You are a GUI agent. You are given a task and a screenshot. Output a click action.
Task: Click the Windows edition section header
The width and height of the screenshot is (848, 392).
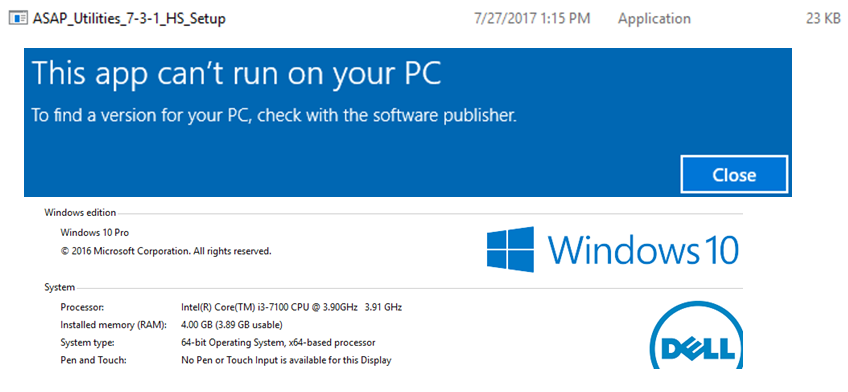[80, 212]
